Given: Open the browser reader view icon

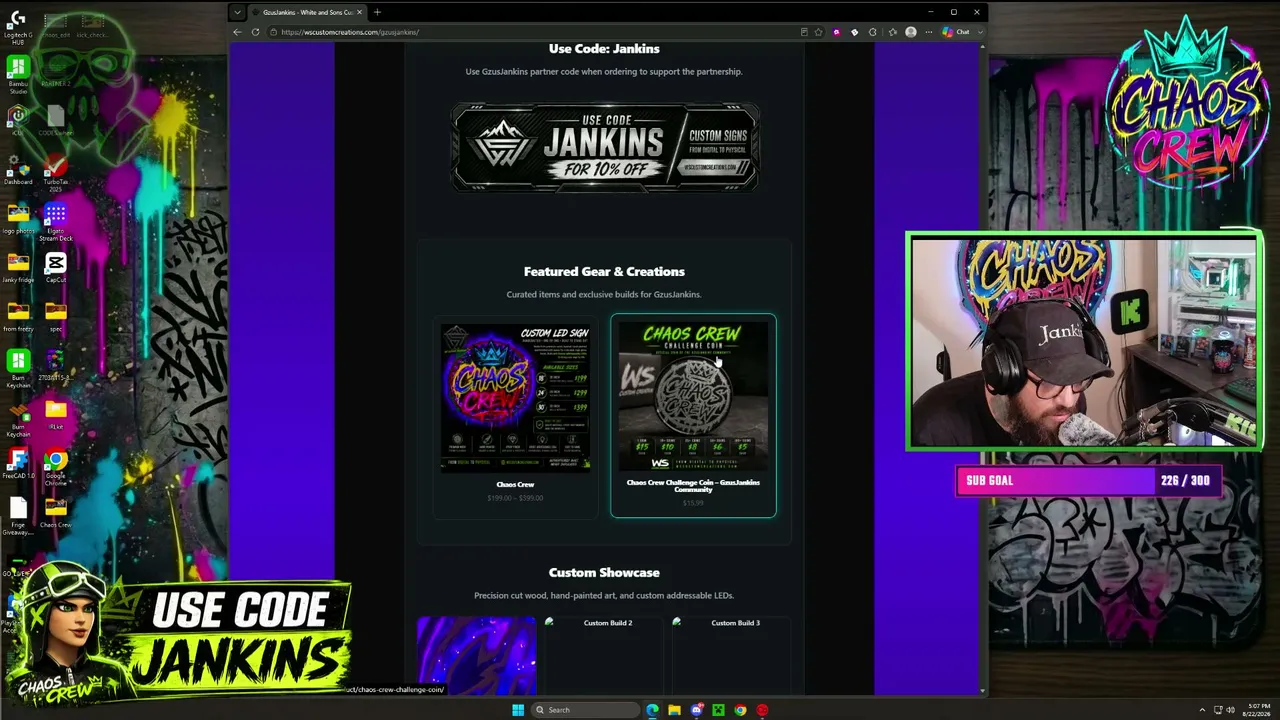Looking at the screenshot, I should pyautogui.click(x=804, y=32).
